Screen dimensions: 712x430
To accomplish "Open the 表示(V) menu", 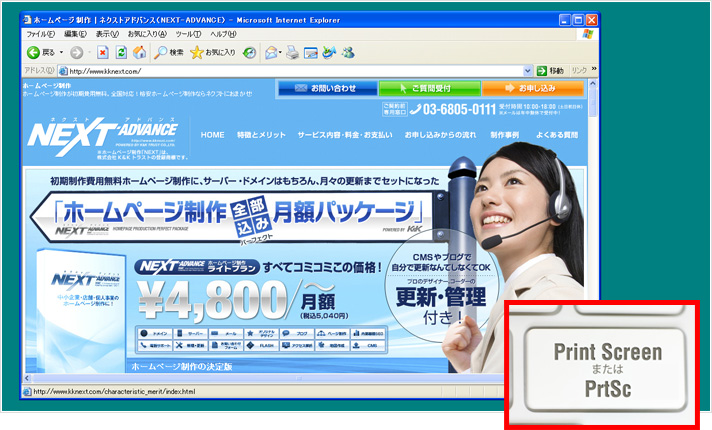I will 107,34.
